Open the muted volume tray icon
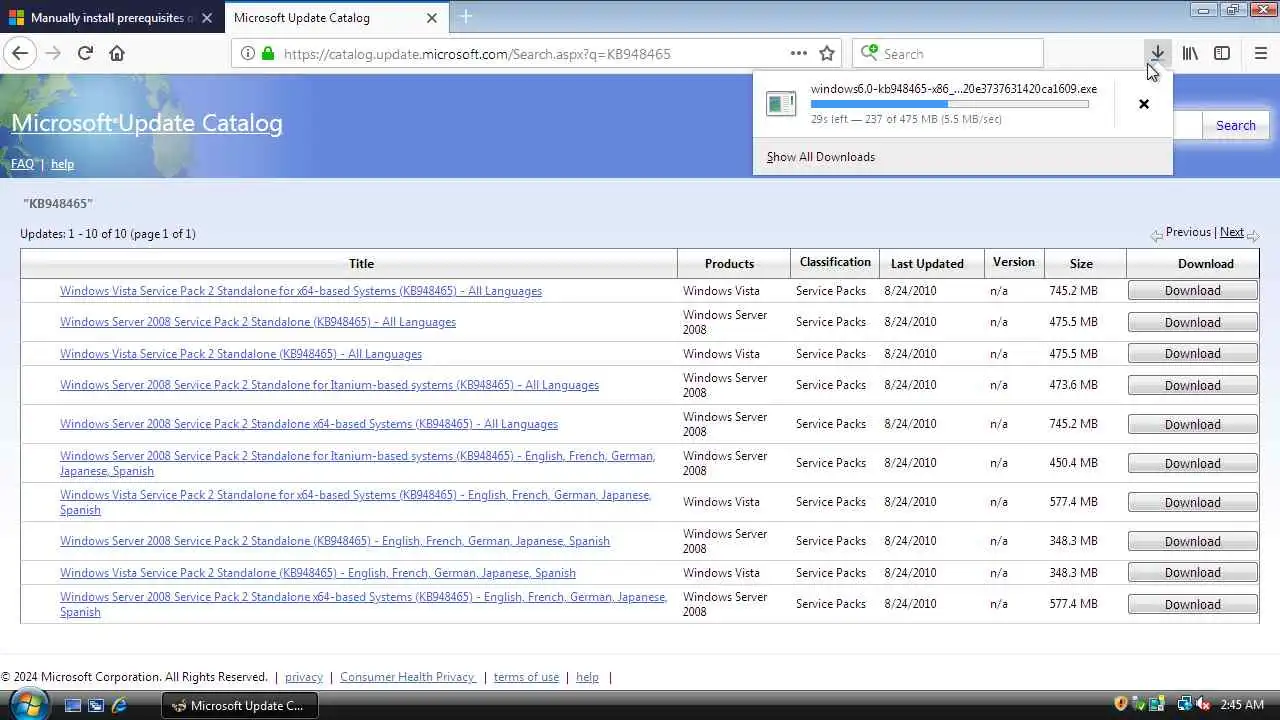1280x720 pixels. tap(1203, 704)
